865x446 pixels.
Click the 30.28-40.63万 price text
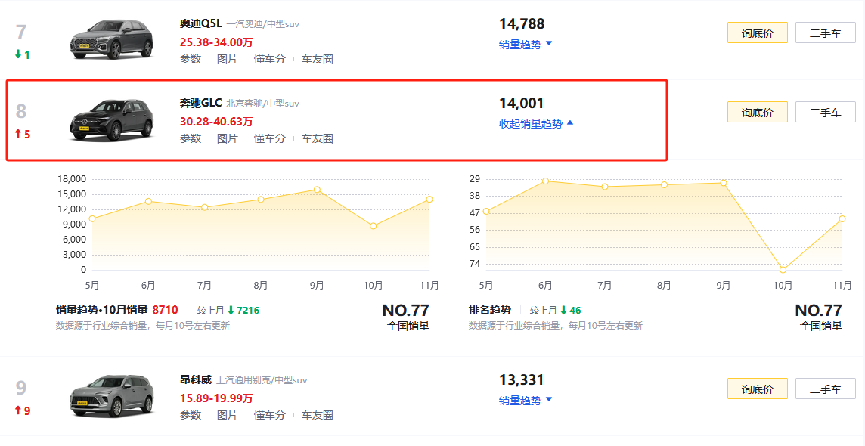(x=216, y=121)
